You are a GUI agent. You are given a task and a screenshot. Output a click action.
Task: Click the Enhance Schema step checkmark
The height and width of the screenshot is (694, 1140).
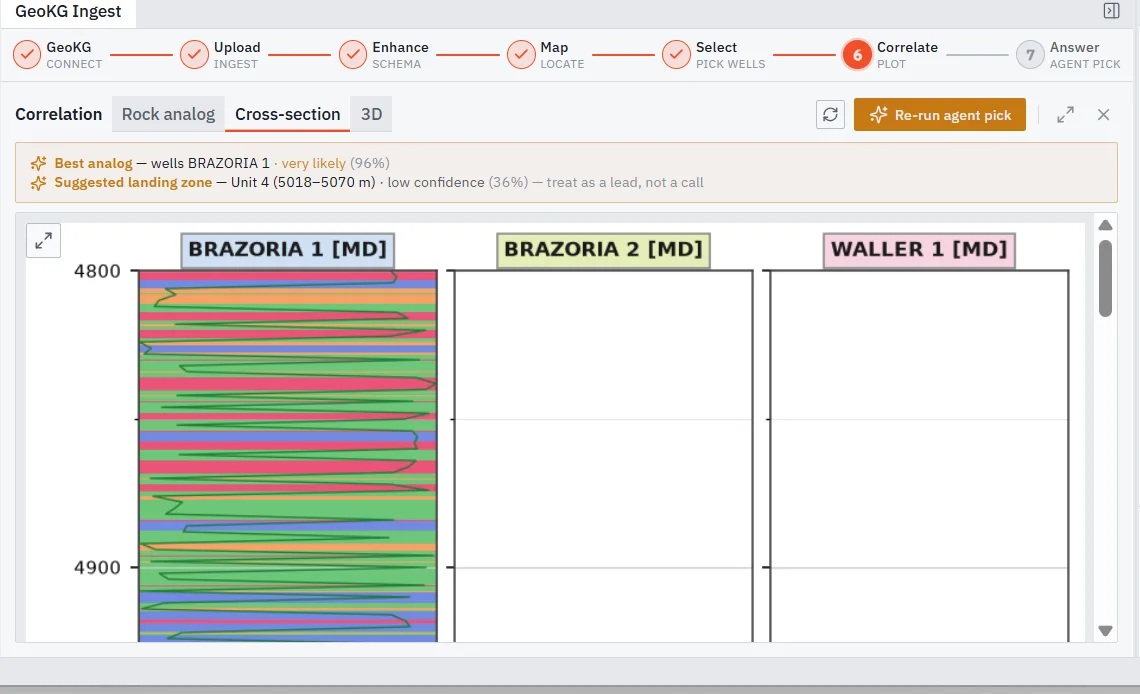pos(353,55)
